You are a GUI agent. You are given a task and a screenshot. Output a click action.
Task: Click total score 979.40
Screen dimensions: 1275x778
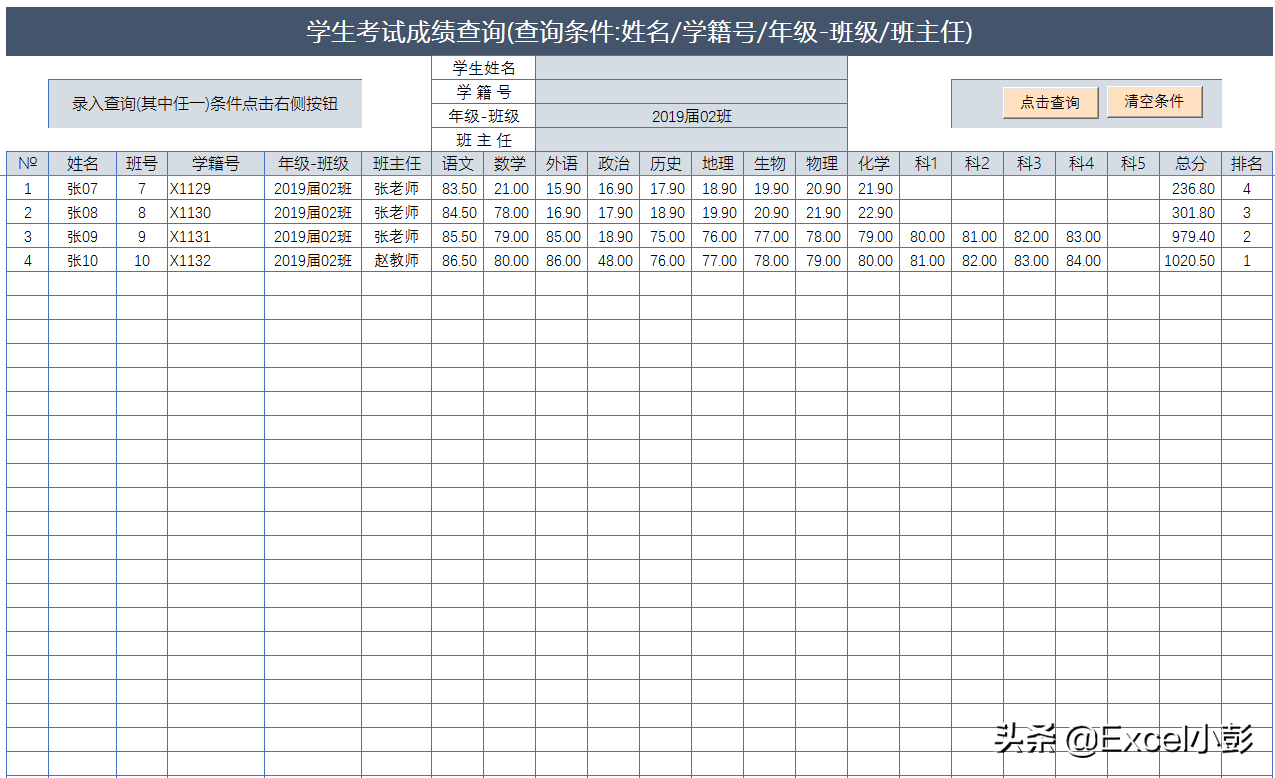tap(1191, 237)
